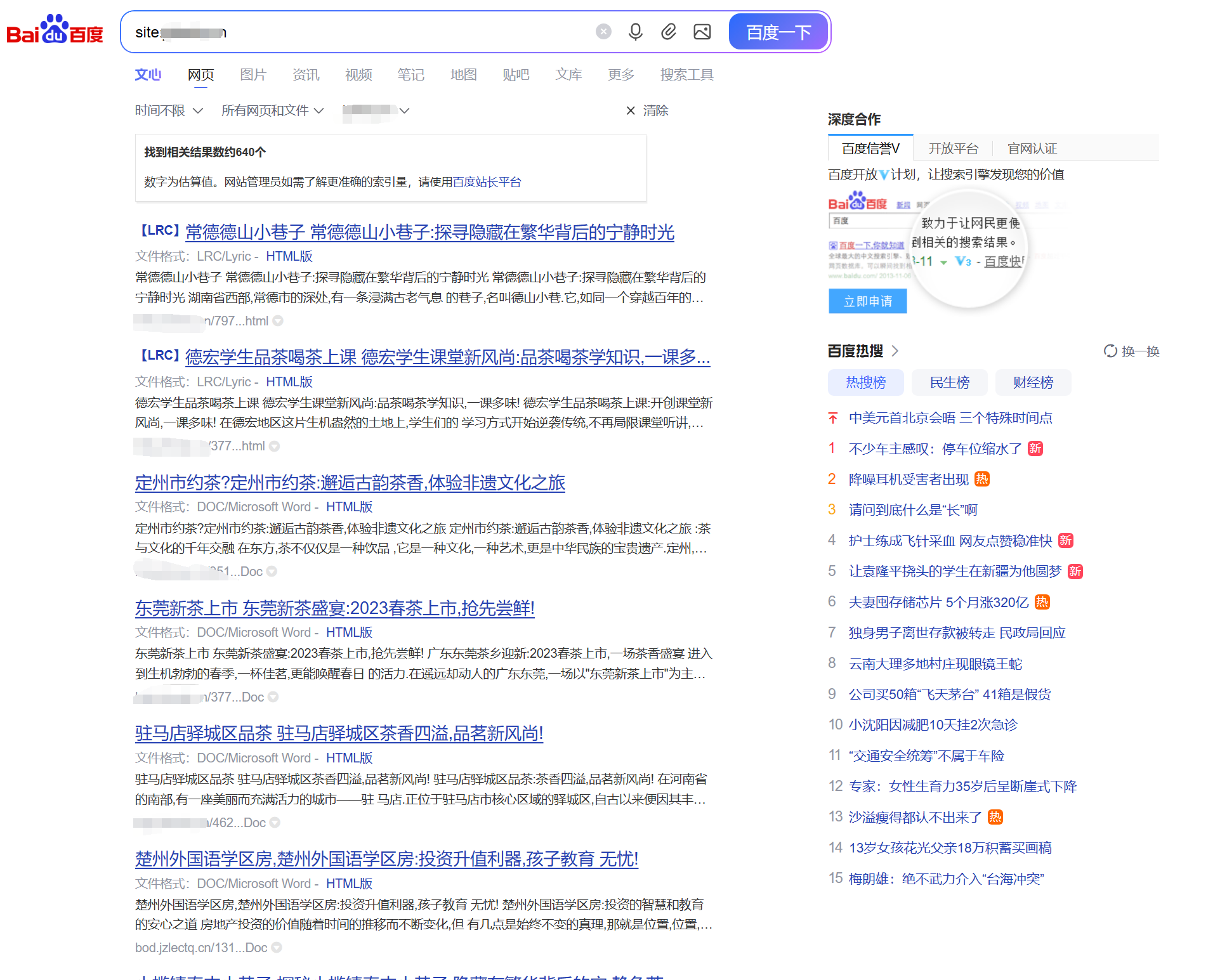Open 降噪耳机受害者出现 topic
Image resolution: width=1227 pixels, height=980 pixels.
point(909,480)
